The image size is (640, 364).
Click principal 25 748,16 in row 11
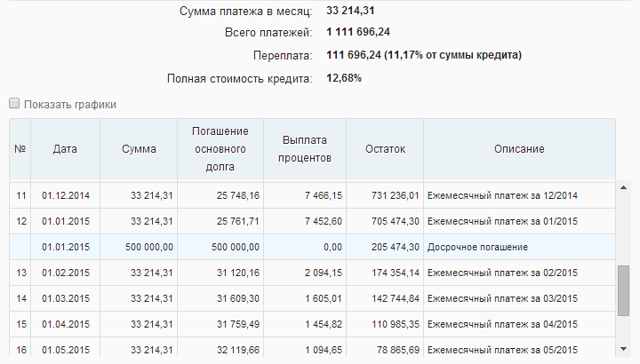coord(238,196)
